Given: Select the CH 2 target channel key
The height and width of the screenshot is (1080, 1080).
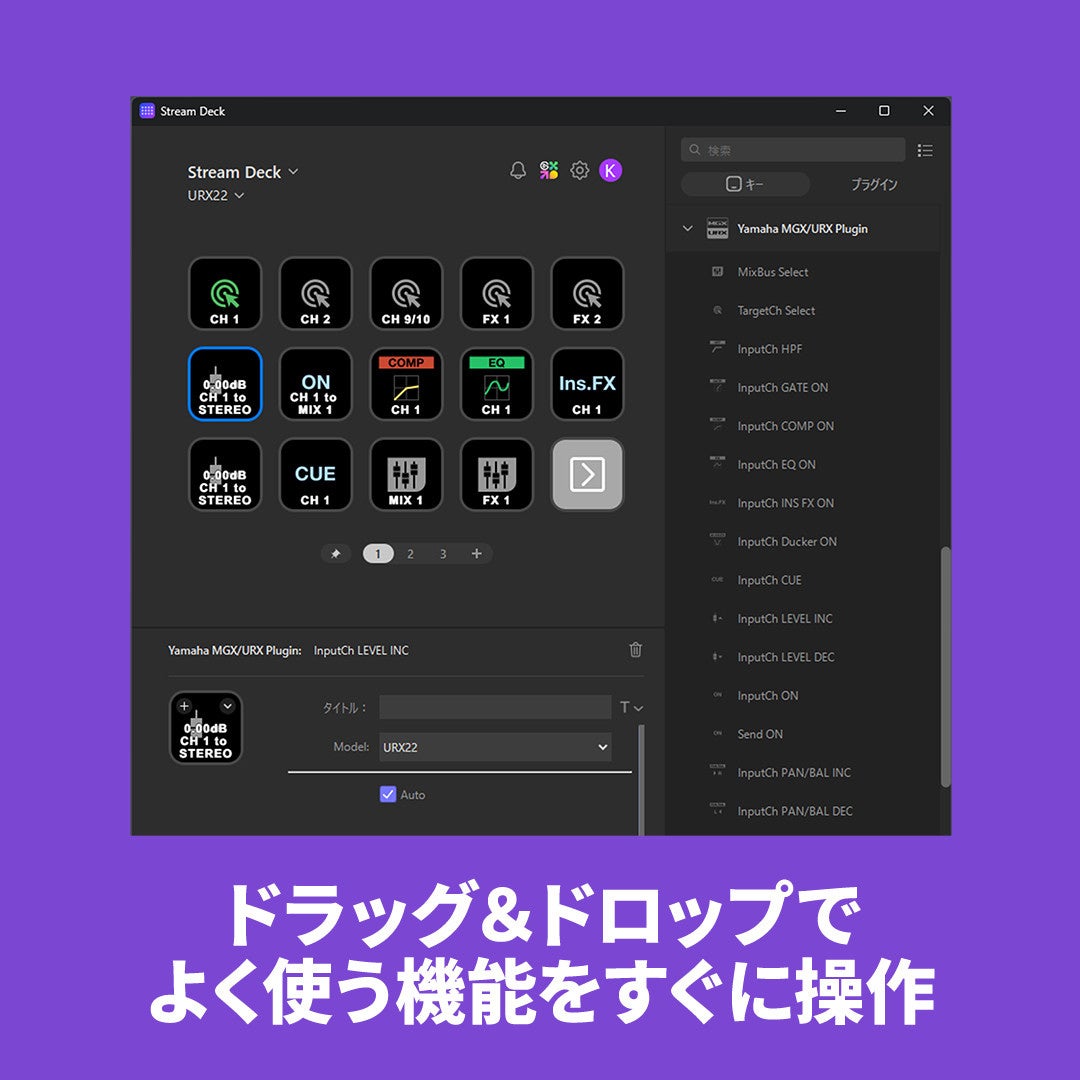Looking at the screenshot, I should tap(315, 293).
